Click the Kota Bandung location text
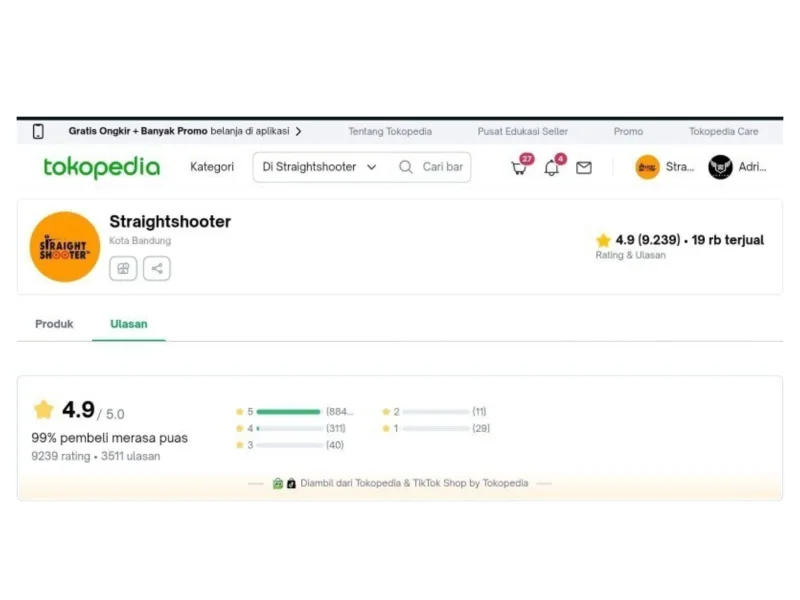The image size is (800, 600). (140, 240)
